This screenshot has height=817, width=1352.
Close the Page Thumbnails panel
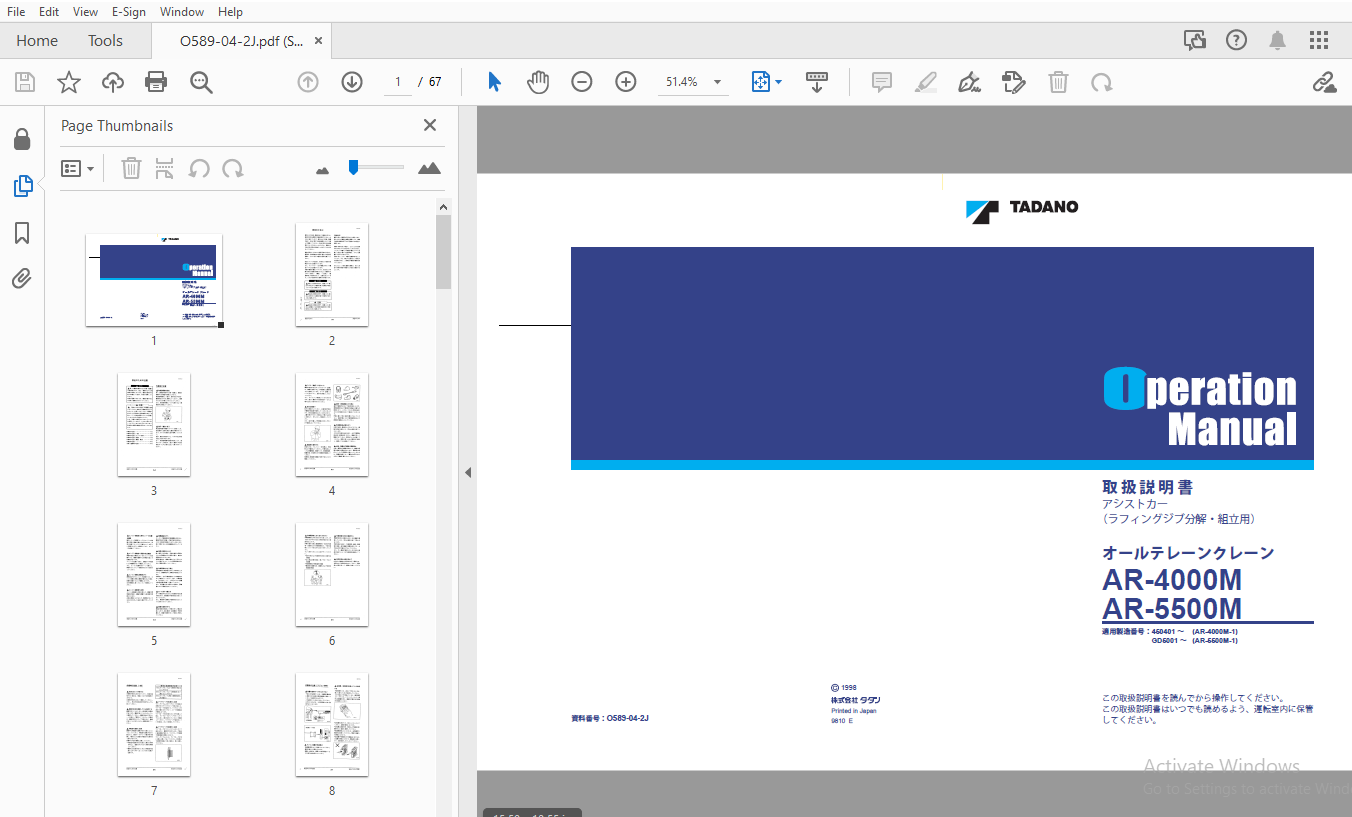pos(430,125)
